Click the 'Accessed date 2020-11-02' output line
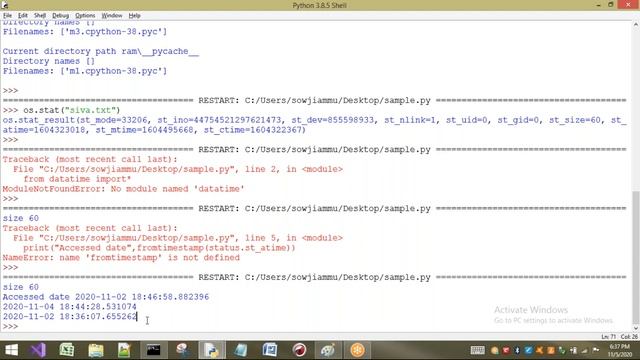This screenshot has width=640, height=360. click(106, 297)
